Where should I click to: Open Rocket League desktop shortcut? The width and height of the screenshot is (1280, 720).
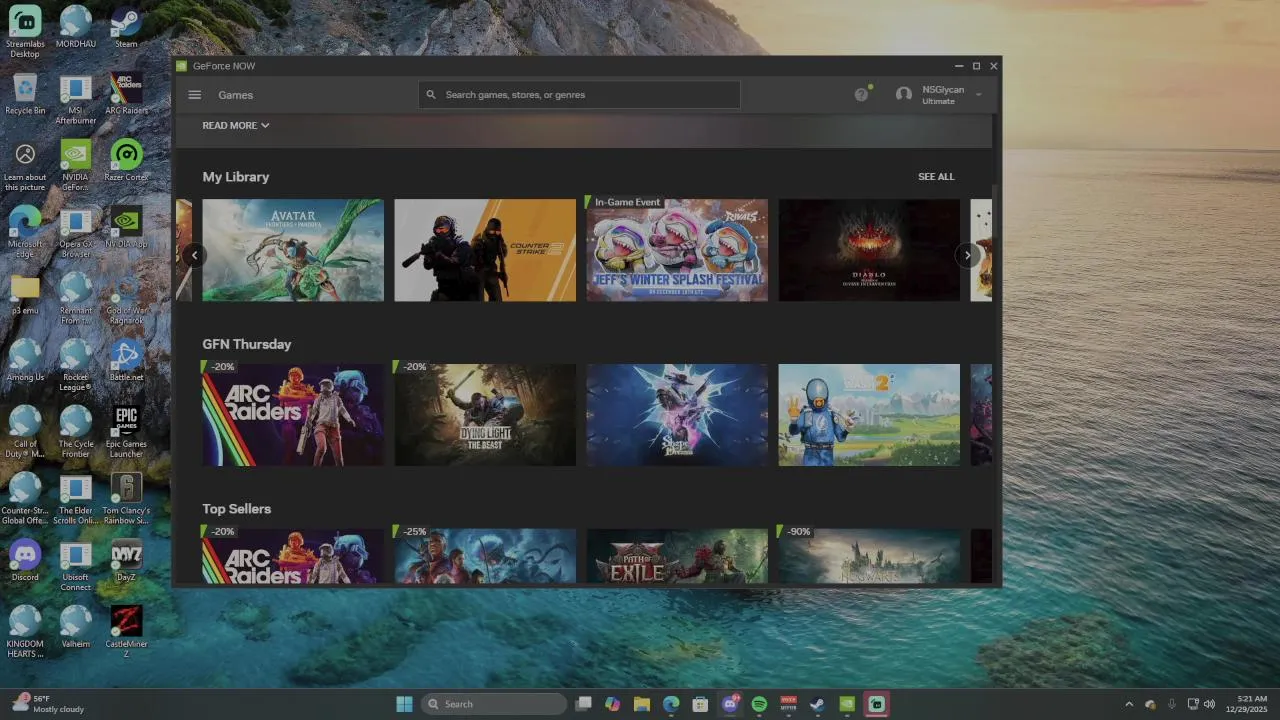[76, 366]
